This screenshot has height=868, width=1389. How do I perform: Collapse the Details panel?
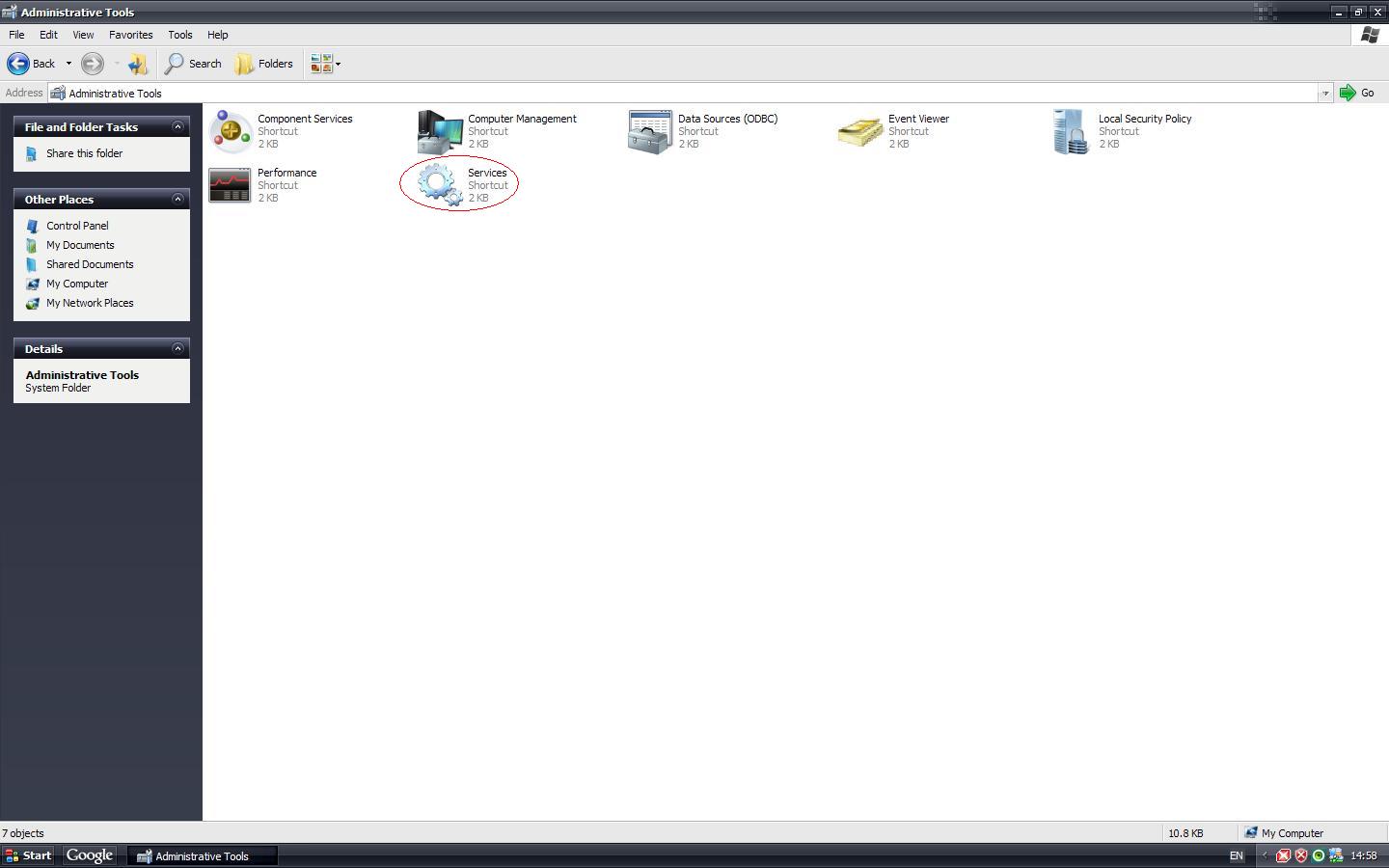[x=177, y=348]
